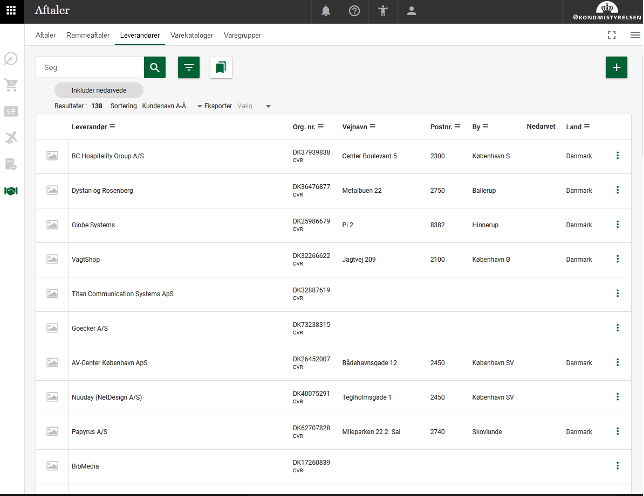Open the app launcher grid icon

click(12, 11)
